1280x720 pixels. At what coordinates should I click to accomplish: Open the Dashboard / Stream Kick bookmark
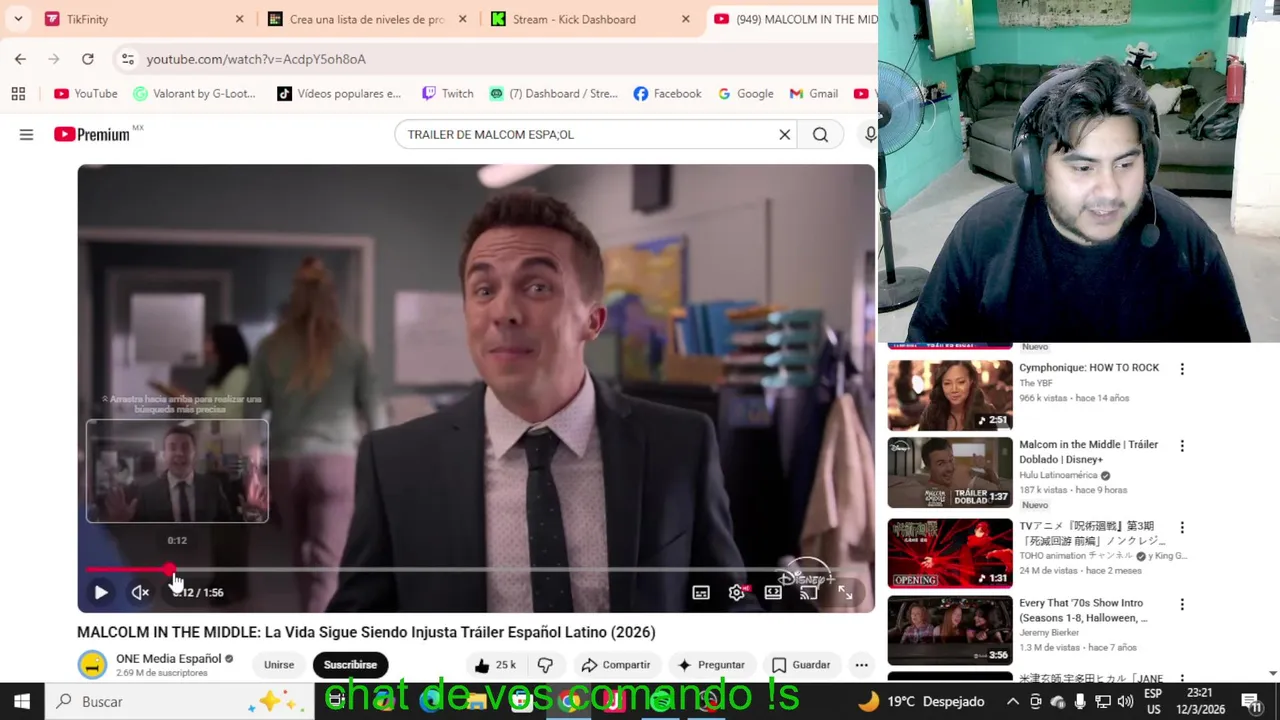tap(553, 94)
